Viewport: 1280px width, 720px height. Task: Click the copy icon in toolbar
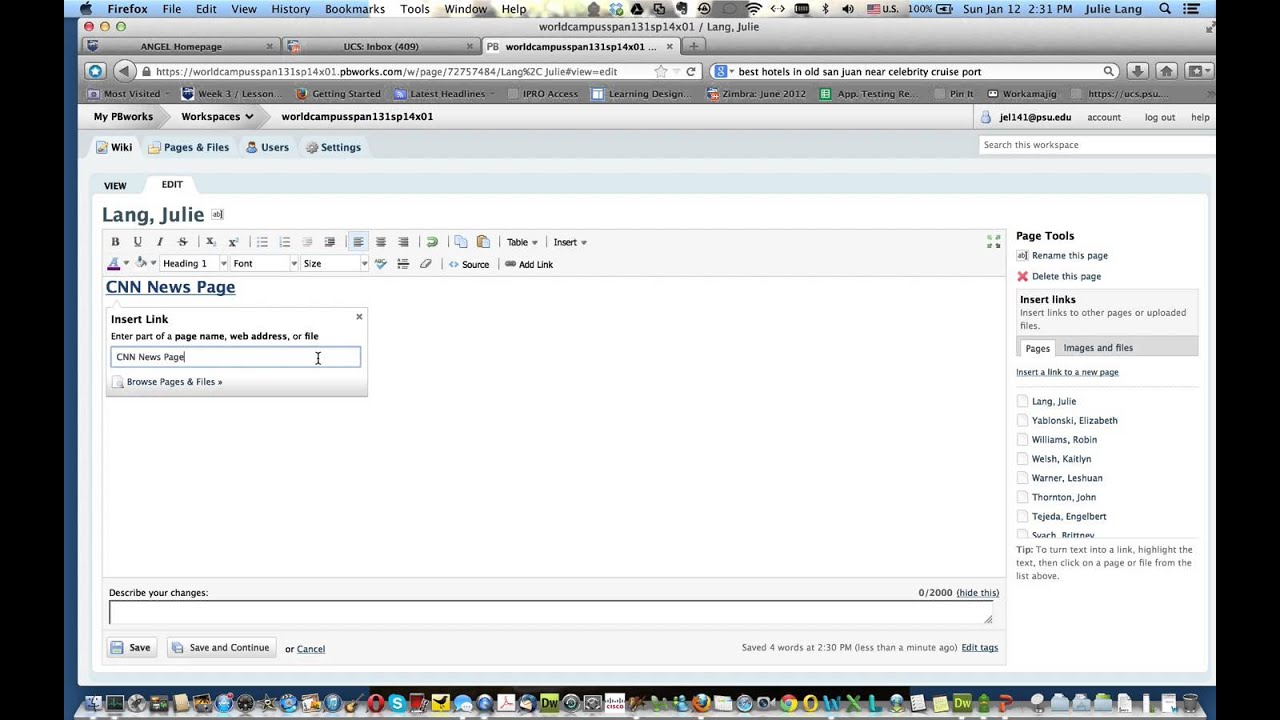coord(461,242)
